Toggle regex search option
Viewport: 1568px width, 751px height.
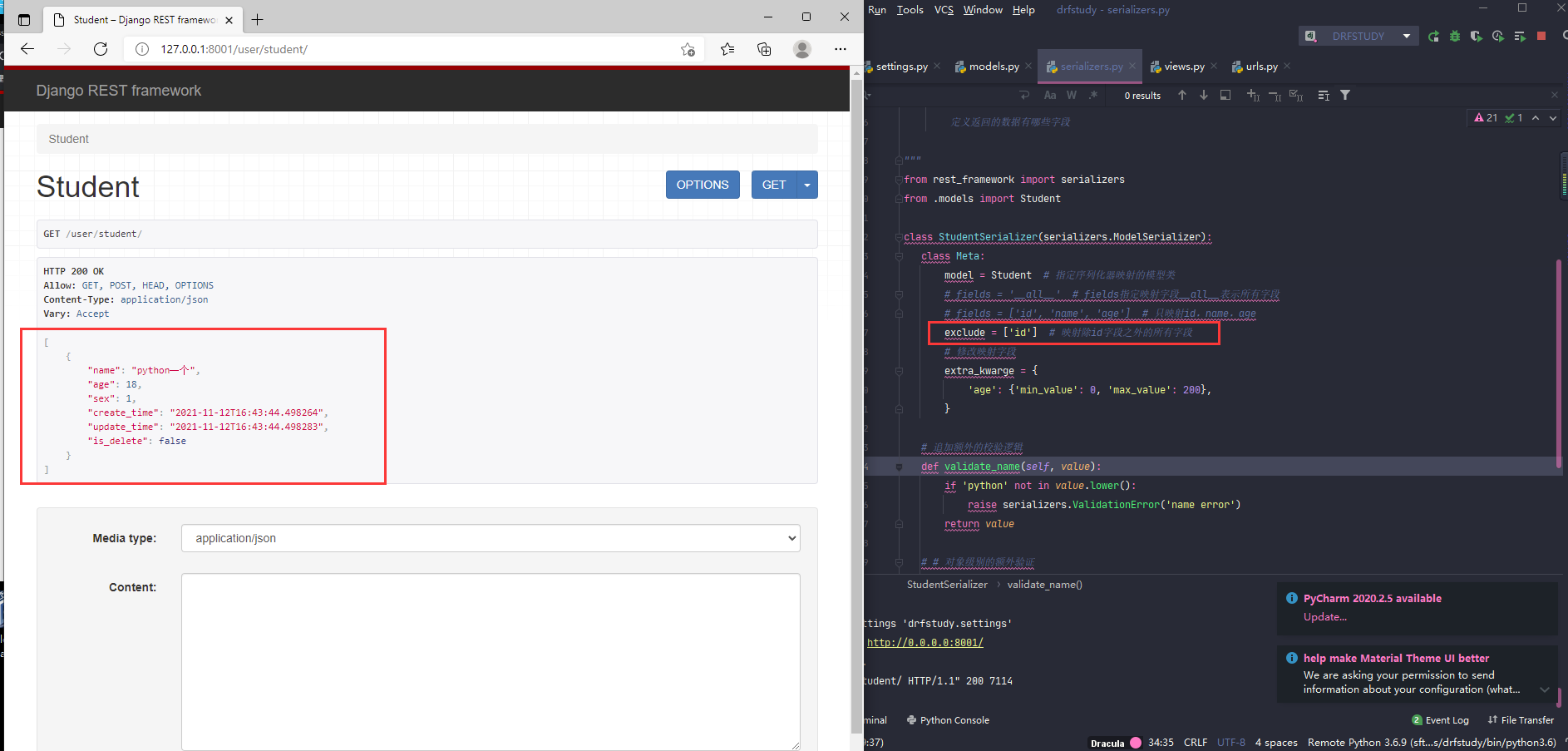pos(1093,95)
